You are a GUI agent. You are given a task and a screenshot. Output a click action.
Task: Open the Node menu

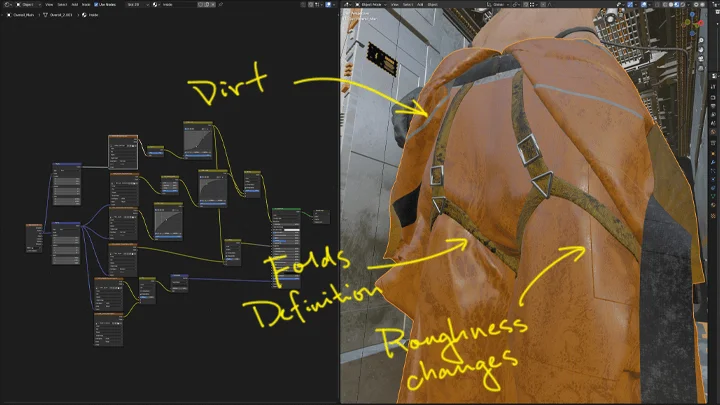86,5
